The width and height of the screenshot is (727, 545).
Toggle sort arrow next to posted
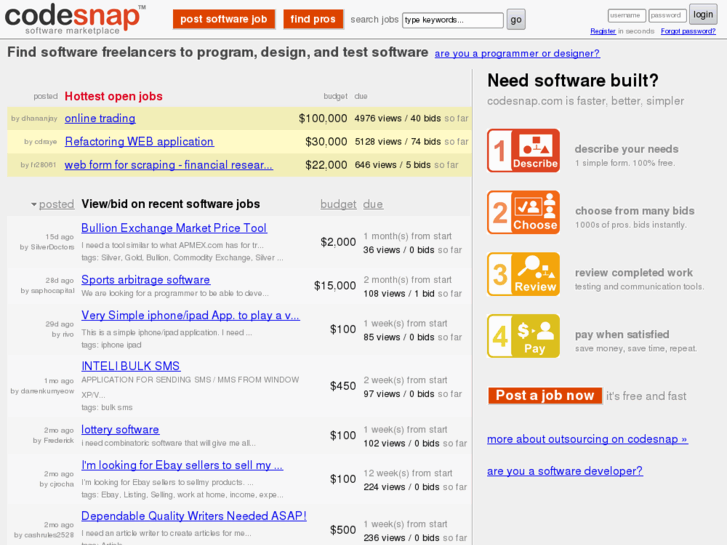pos(34,205)
